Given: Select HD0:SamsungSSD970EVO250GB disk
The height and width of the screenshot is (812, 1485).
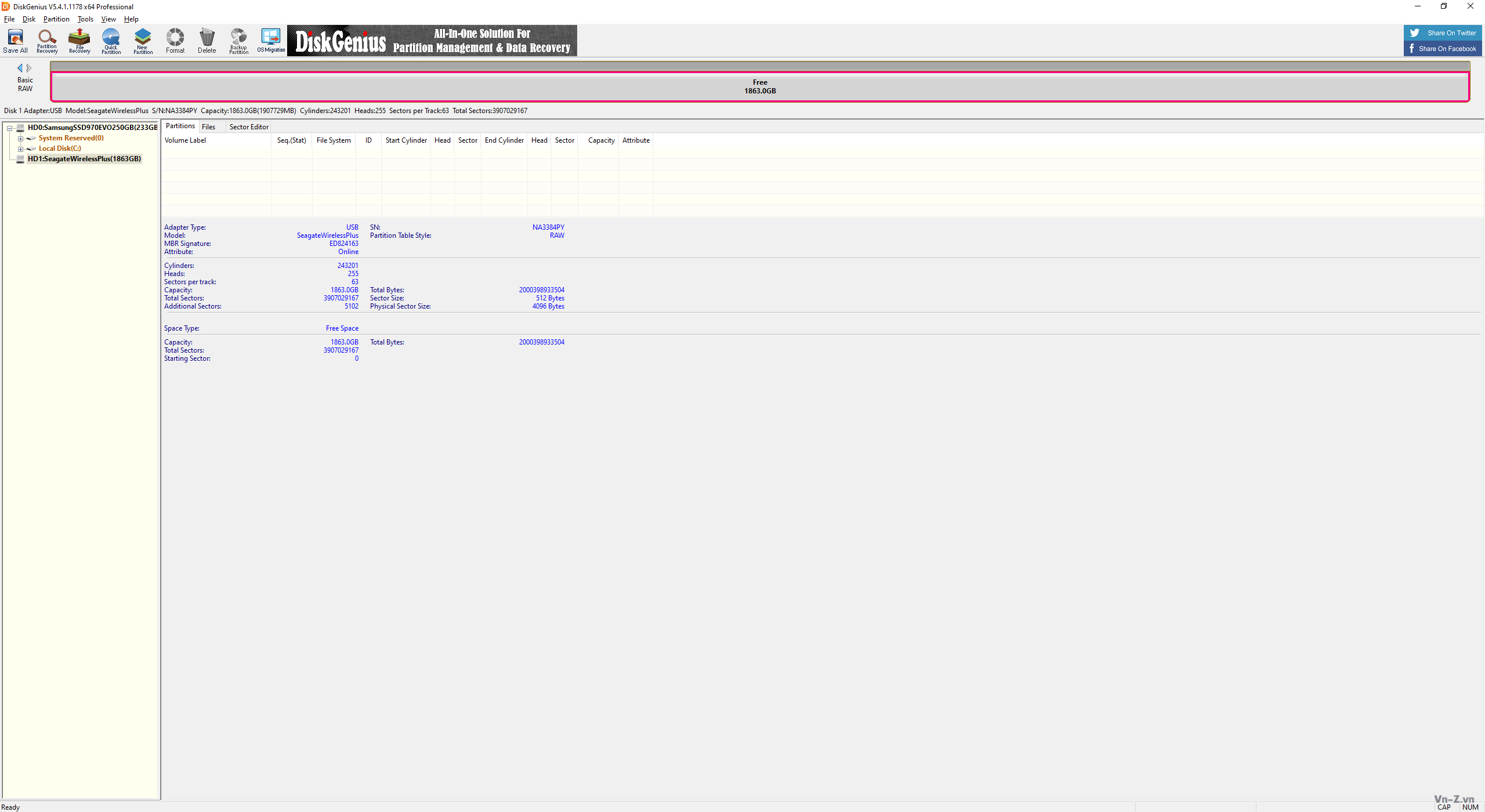Looking at the screenshot, I should pyautogui.click(x=92, y=128).
